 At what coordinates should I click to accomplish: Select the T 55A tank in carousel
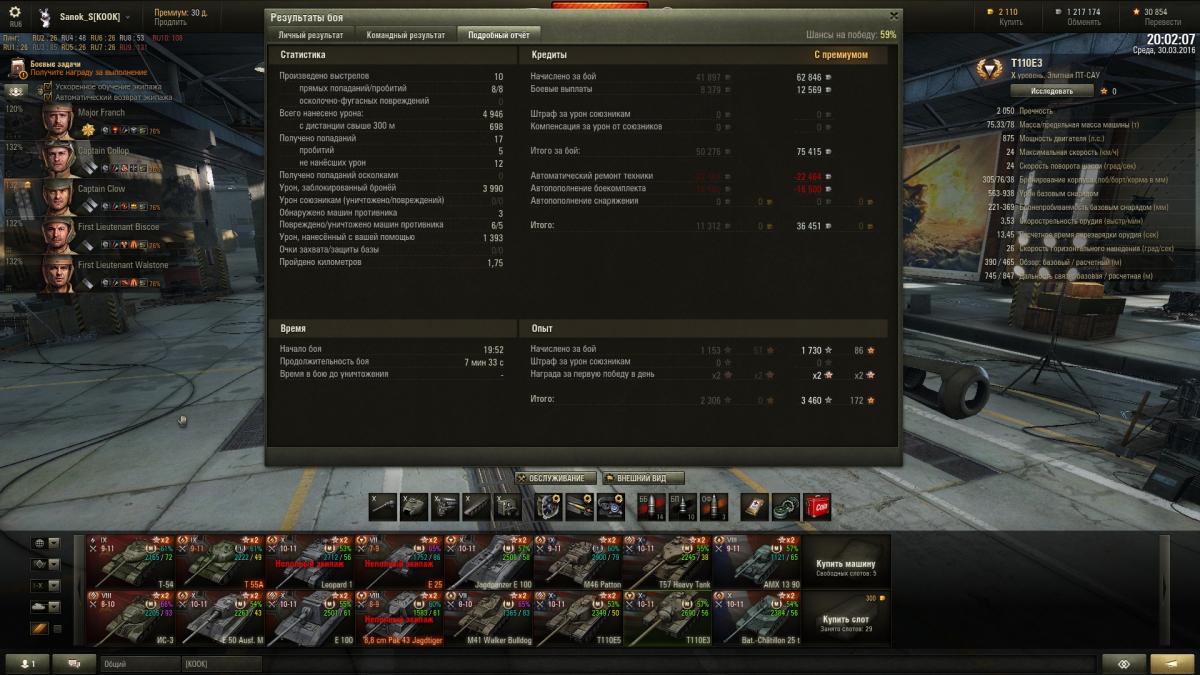pyautogui.click(x=220, y=562)
